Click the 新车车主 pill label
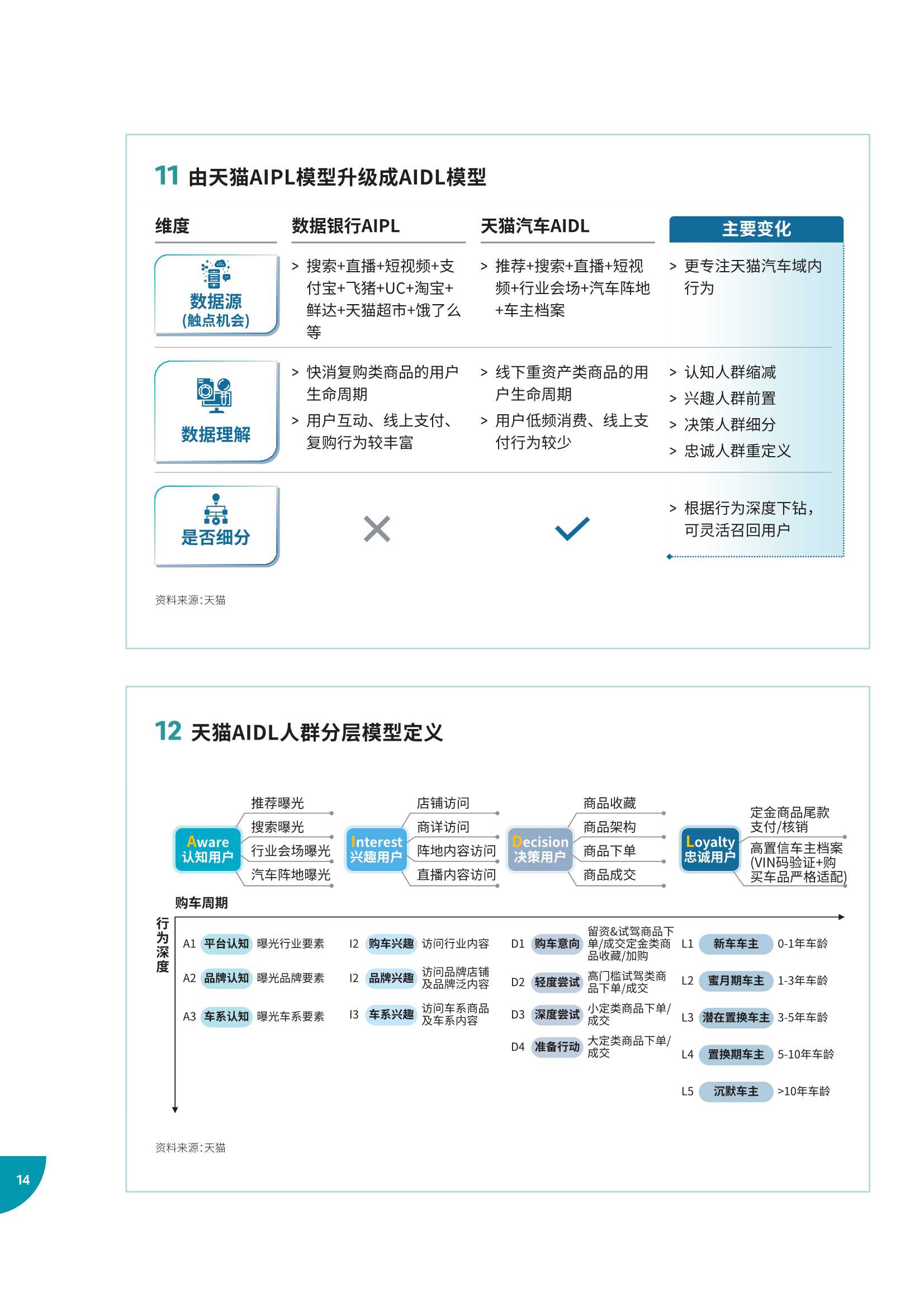This screenshot has width=924, height=1307. (x=736, y=943)
